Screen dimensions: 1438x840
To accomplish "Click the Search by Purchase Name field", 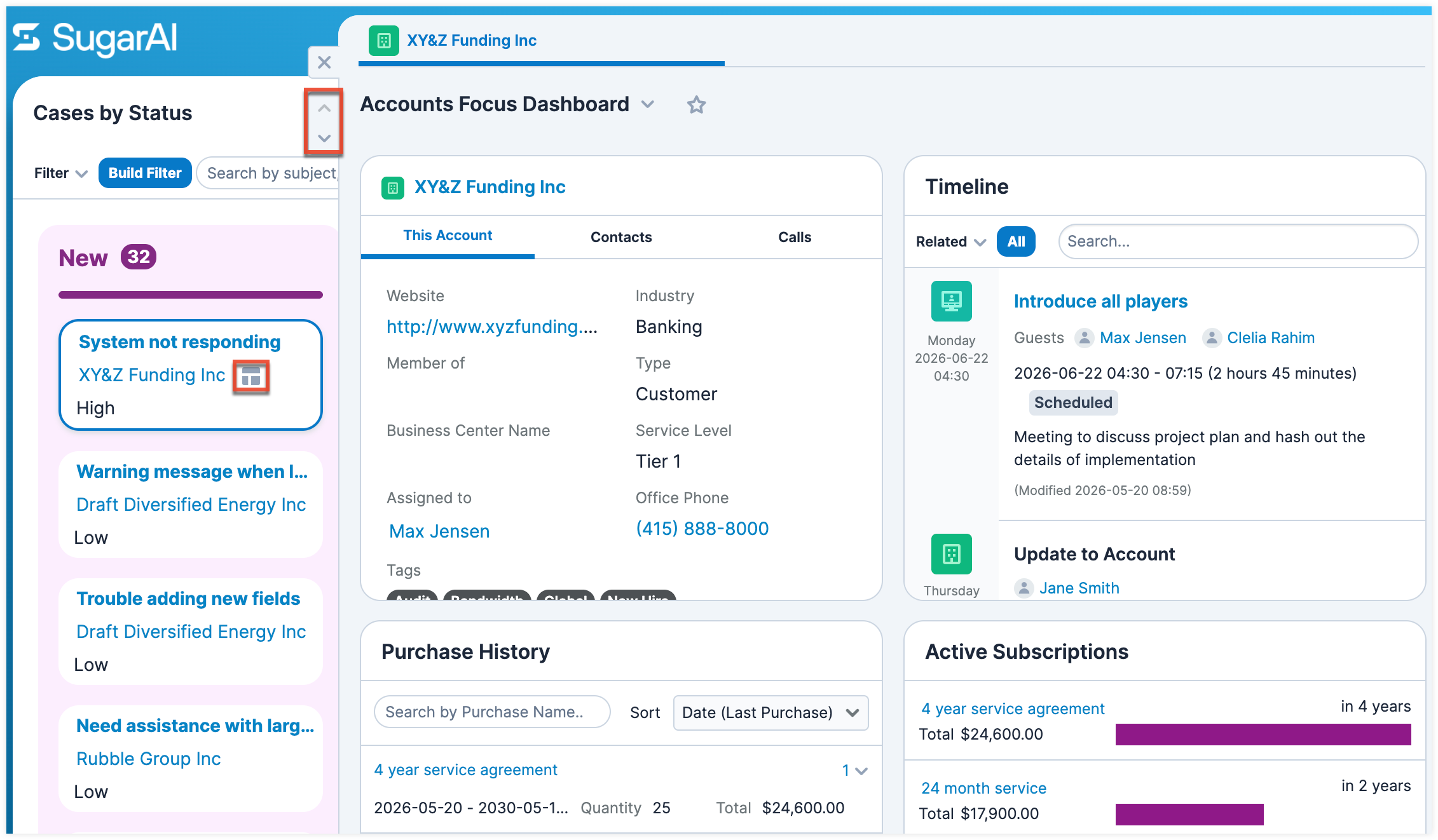I will [x=492, y=712].
